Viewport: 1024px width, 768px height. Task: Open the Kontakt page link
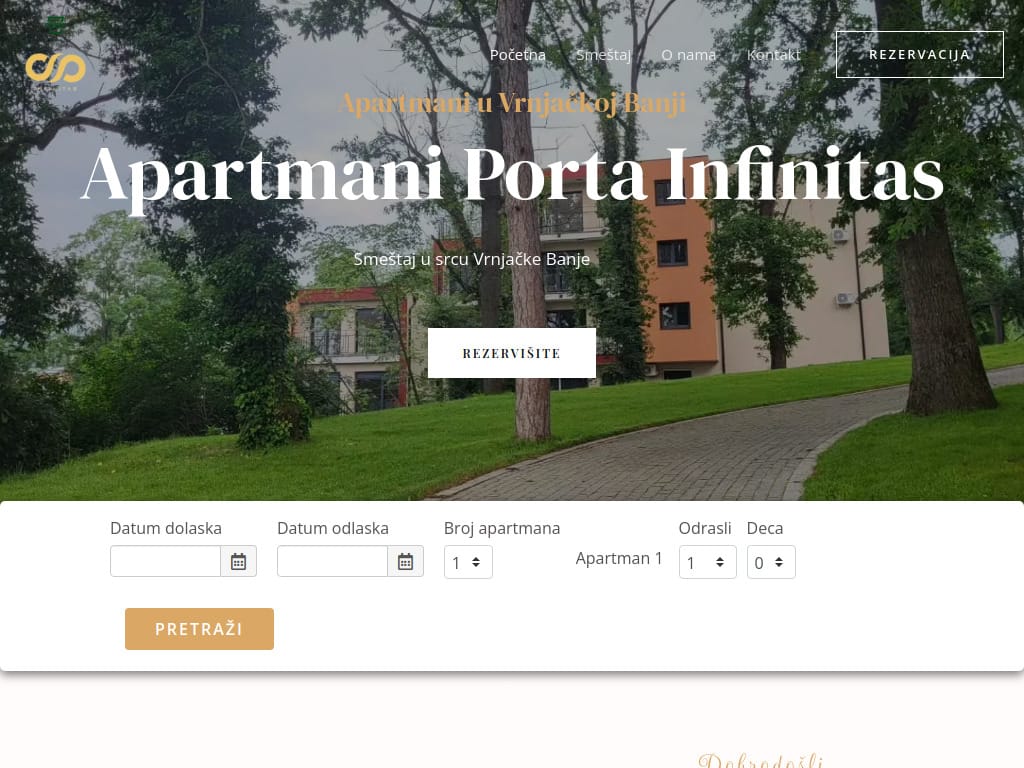click(x=774, y=55)
